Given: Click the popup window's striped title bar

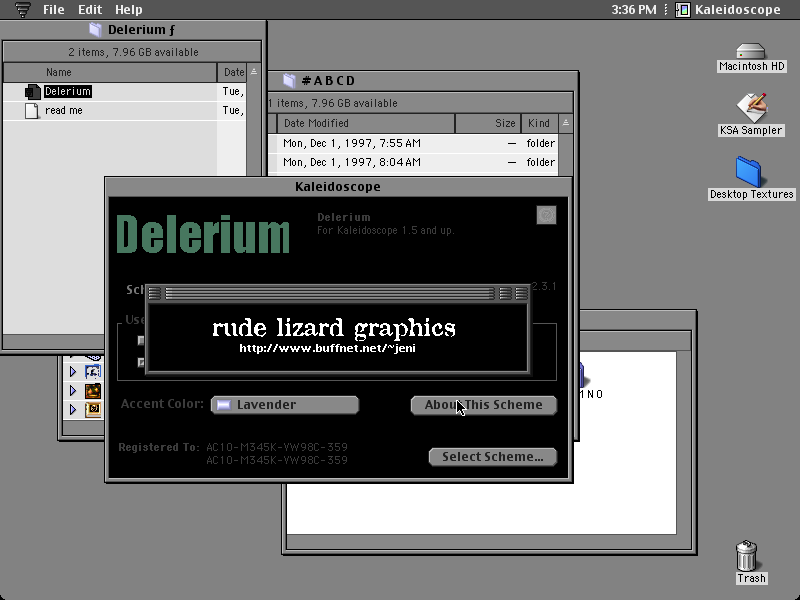Looking at the screenshot, I should (330, 293).
